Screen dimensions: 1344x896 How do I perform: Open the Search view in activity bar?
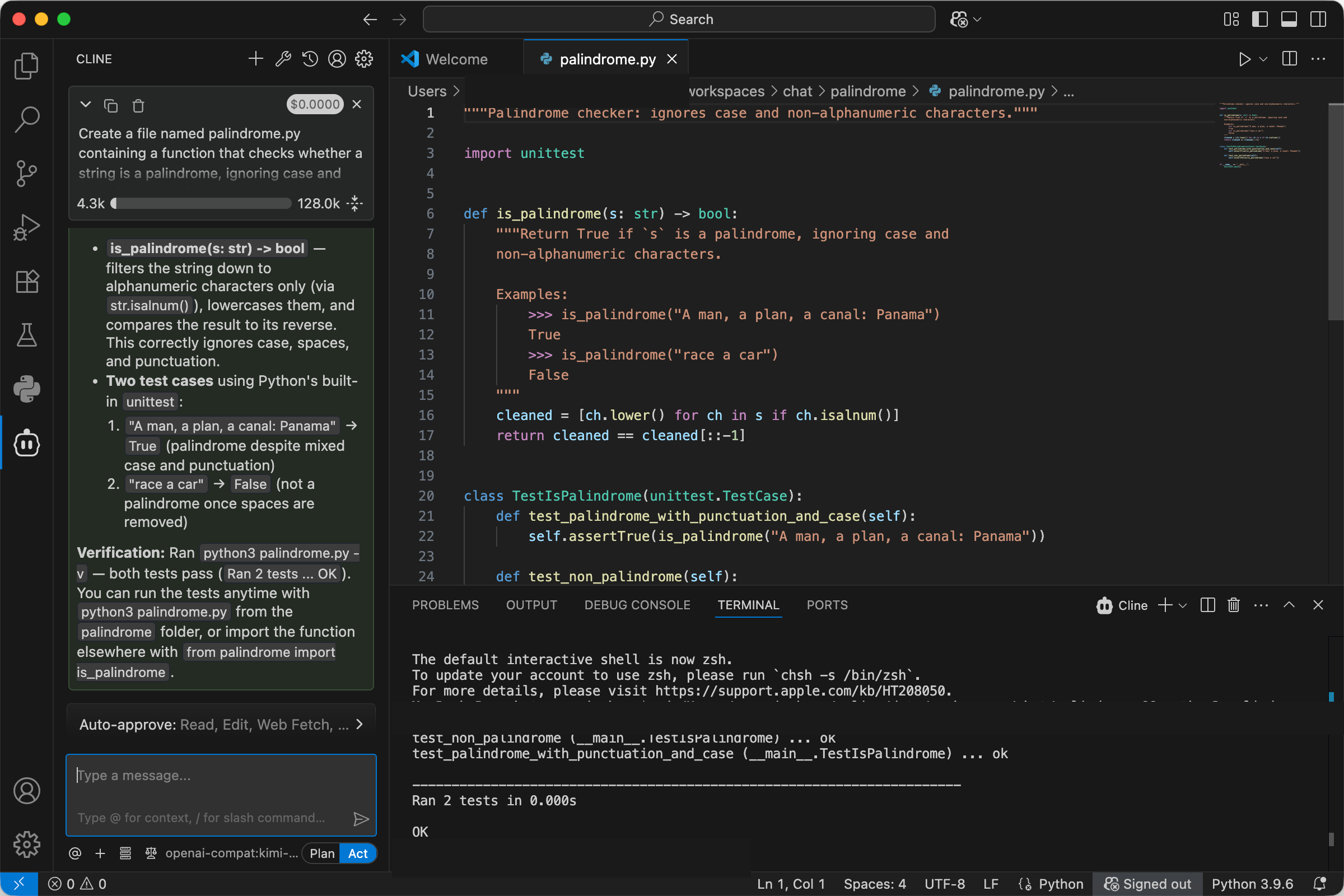26,119
